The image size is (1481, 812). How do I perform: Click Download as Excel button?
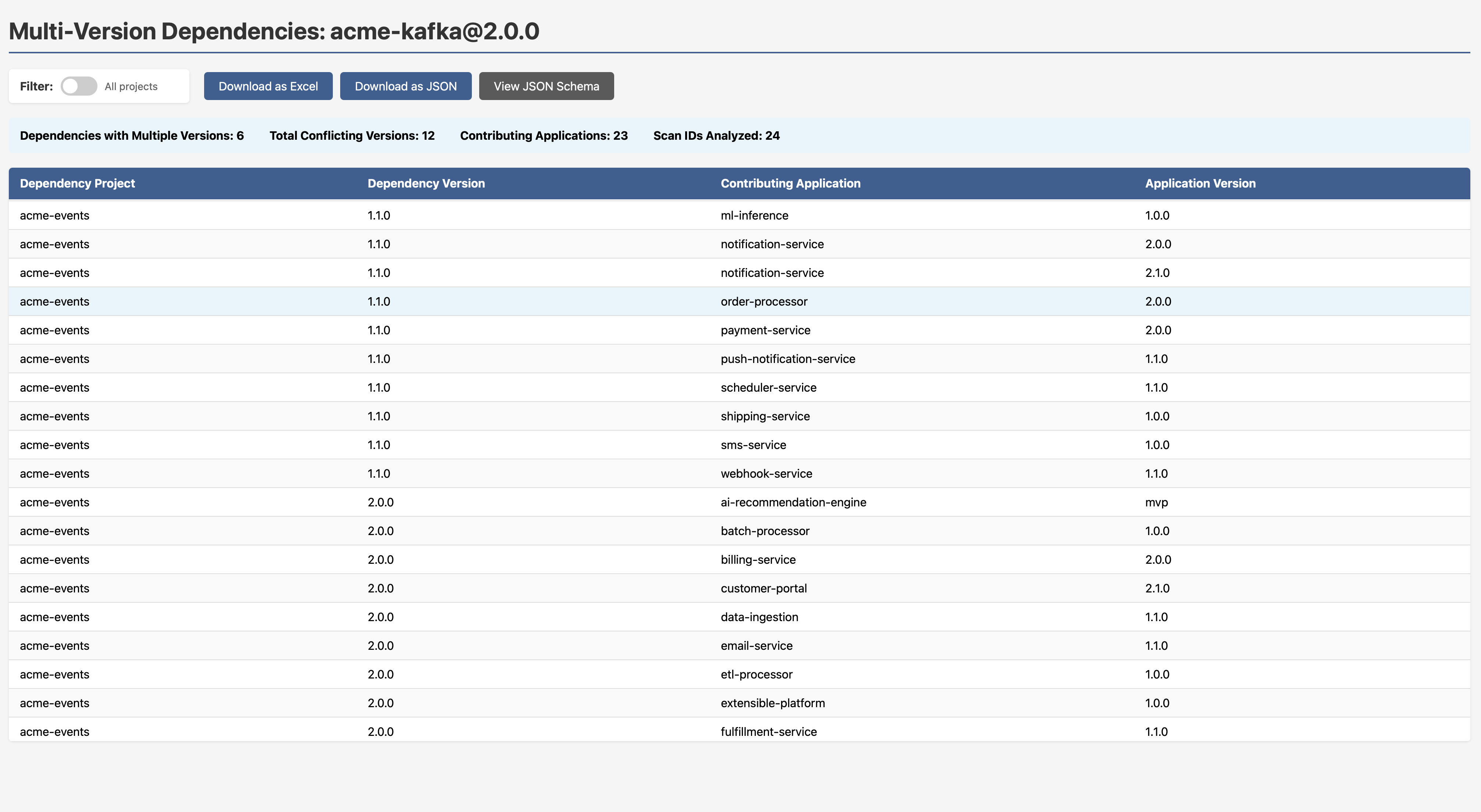click(268, 86)
